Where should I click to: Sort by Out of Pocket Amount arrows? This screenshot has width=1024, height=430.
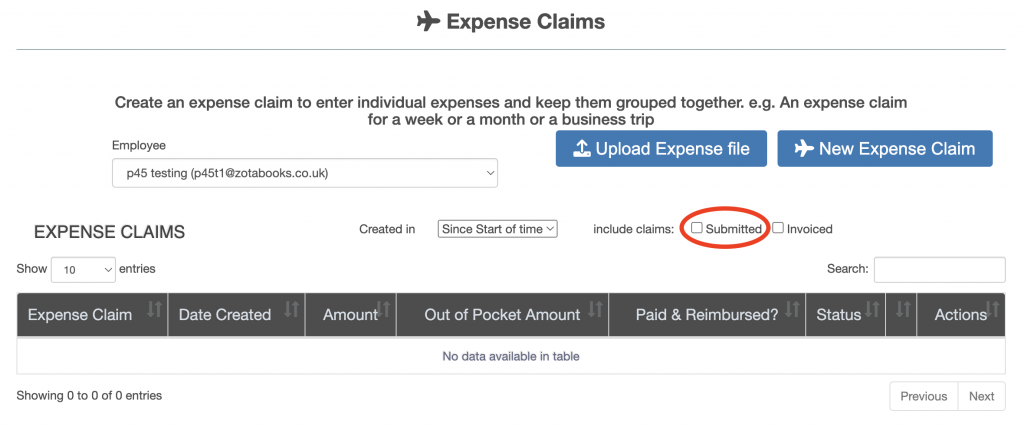[x=595, y=310]
